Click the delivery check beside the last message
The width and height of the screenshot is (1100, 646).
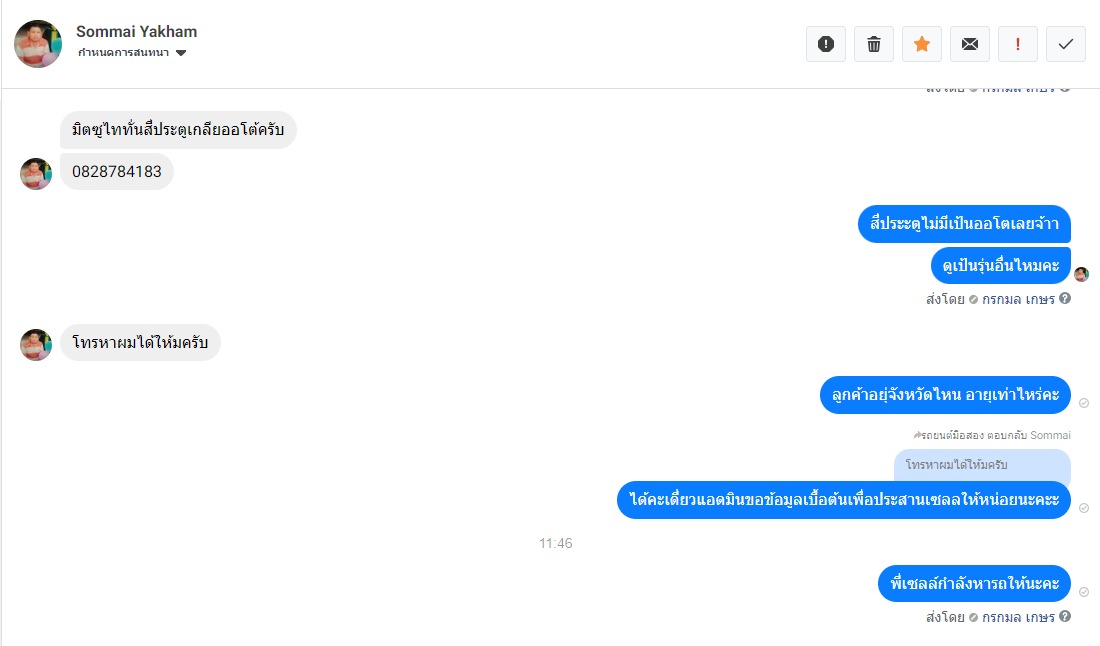(1084, 592)
